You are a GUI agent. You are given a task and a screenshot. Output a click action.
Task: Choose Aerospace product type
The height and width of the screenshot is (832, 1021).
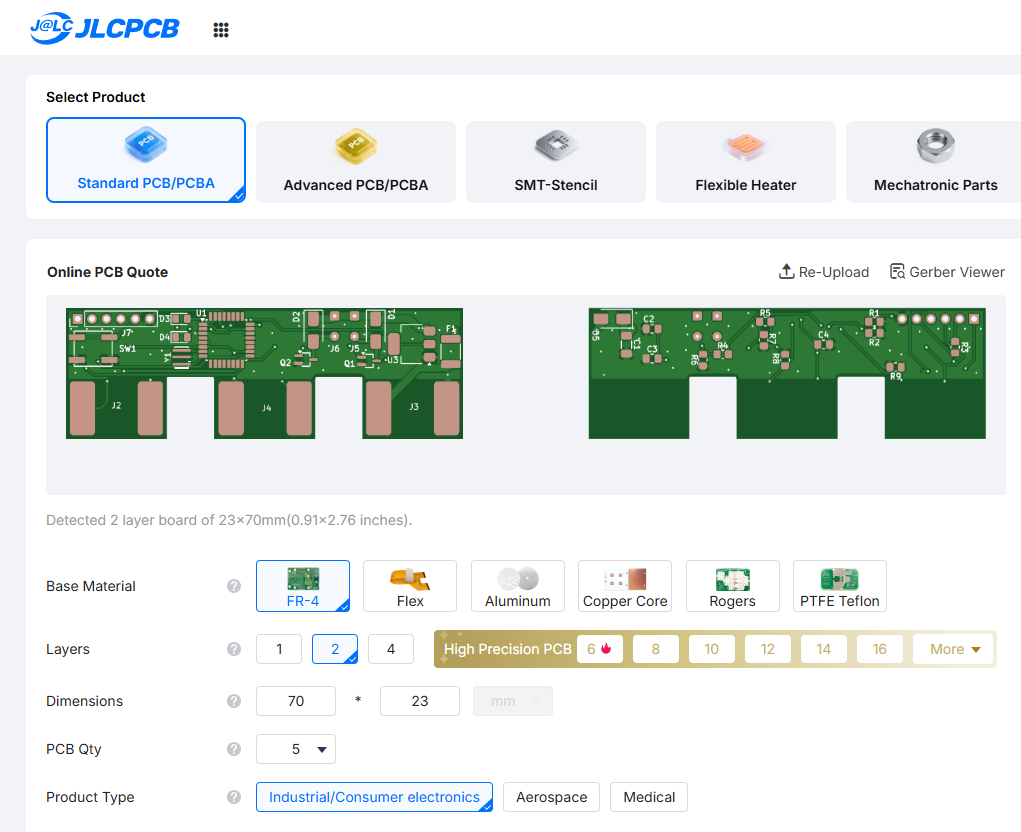click(551, 797)
